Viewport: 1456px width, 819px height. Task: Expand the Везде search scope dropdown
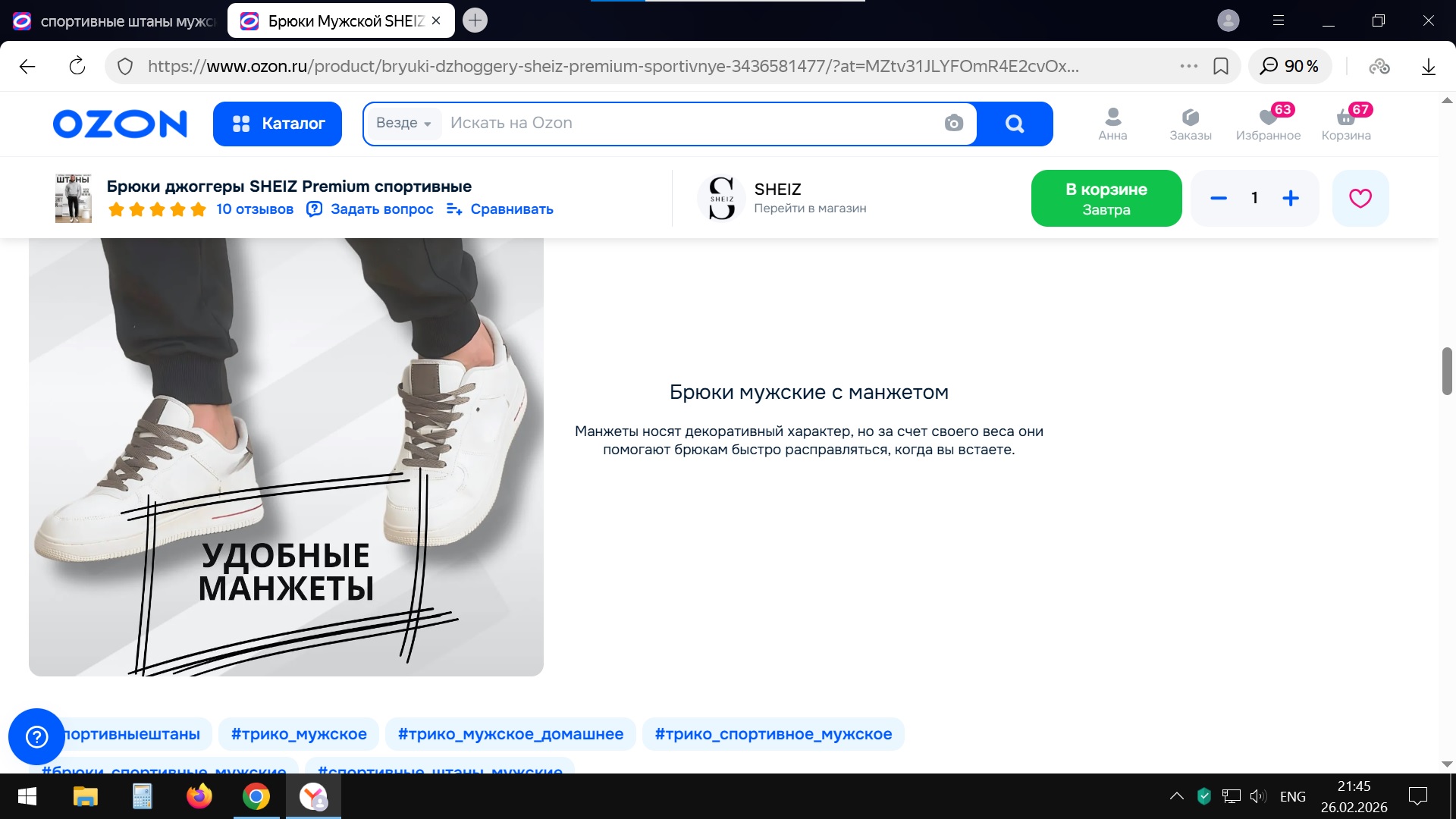pos(404,124)
